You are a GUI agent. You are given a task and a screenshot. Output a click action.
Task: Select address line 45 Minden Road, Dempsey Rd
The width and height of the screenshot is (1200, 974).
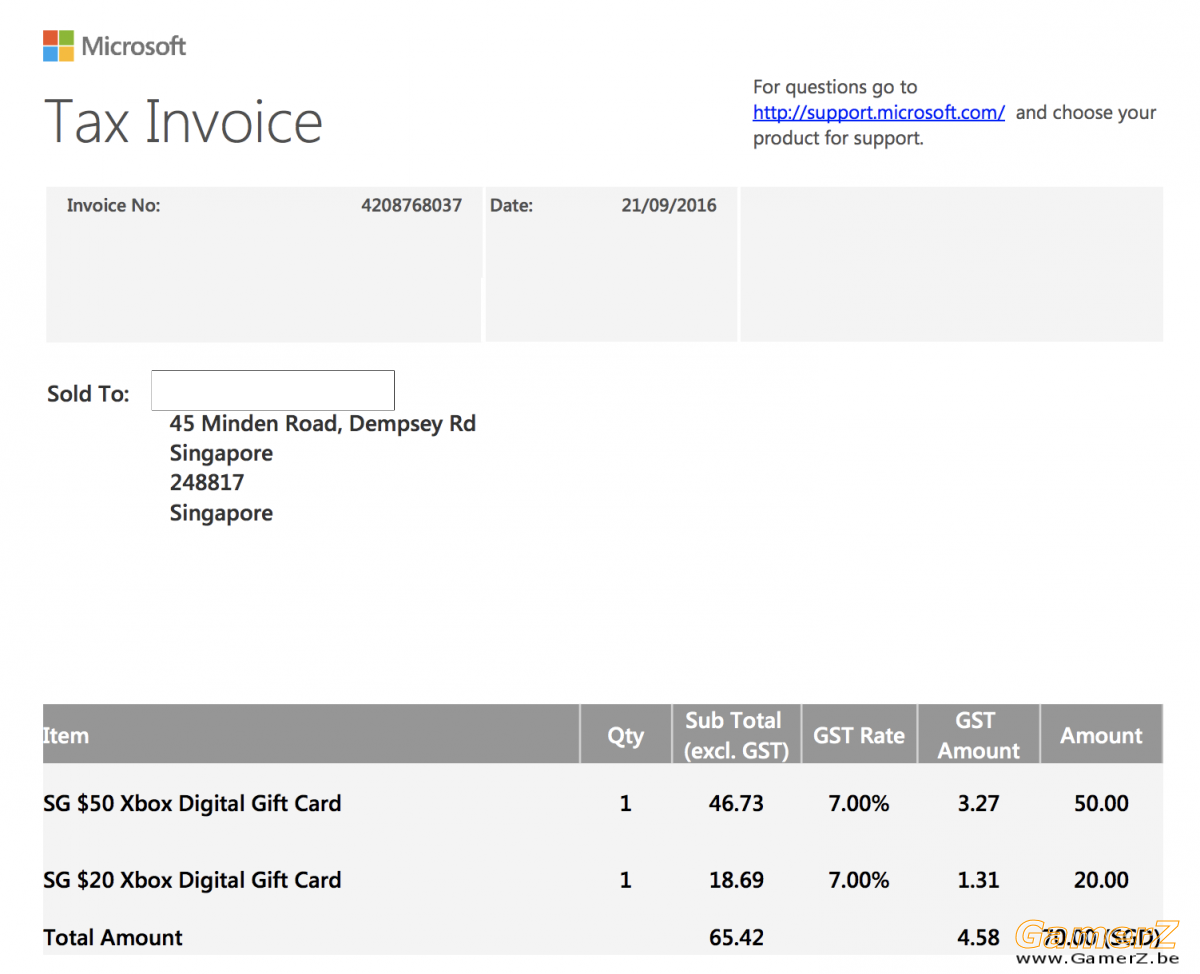323,424
